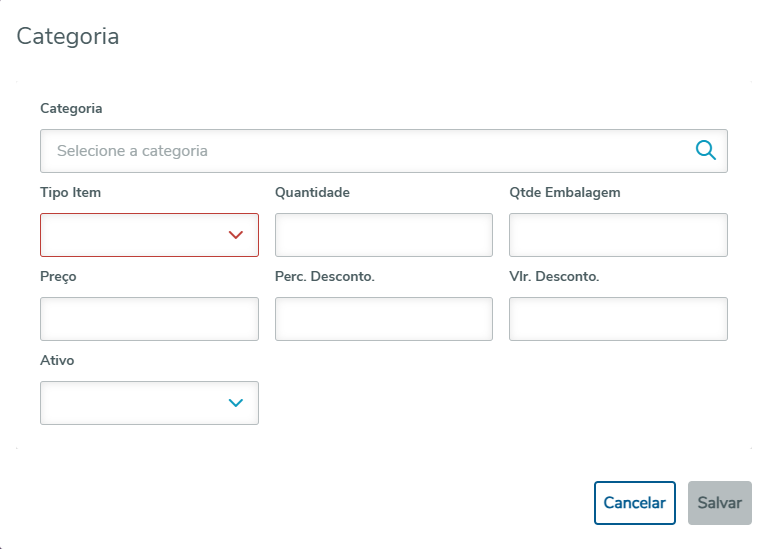The width and height of the screenshot is (765, 549).
Task: Open the Ativo dropdown chevron
Action: (x=236, y=403)
